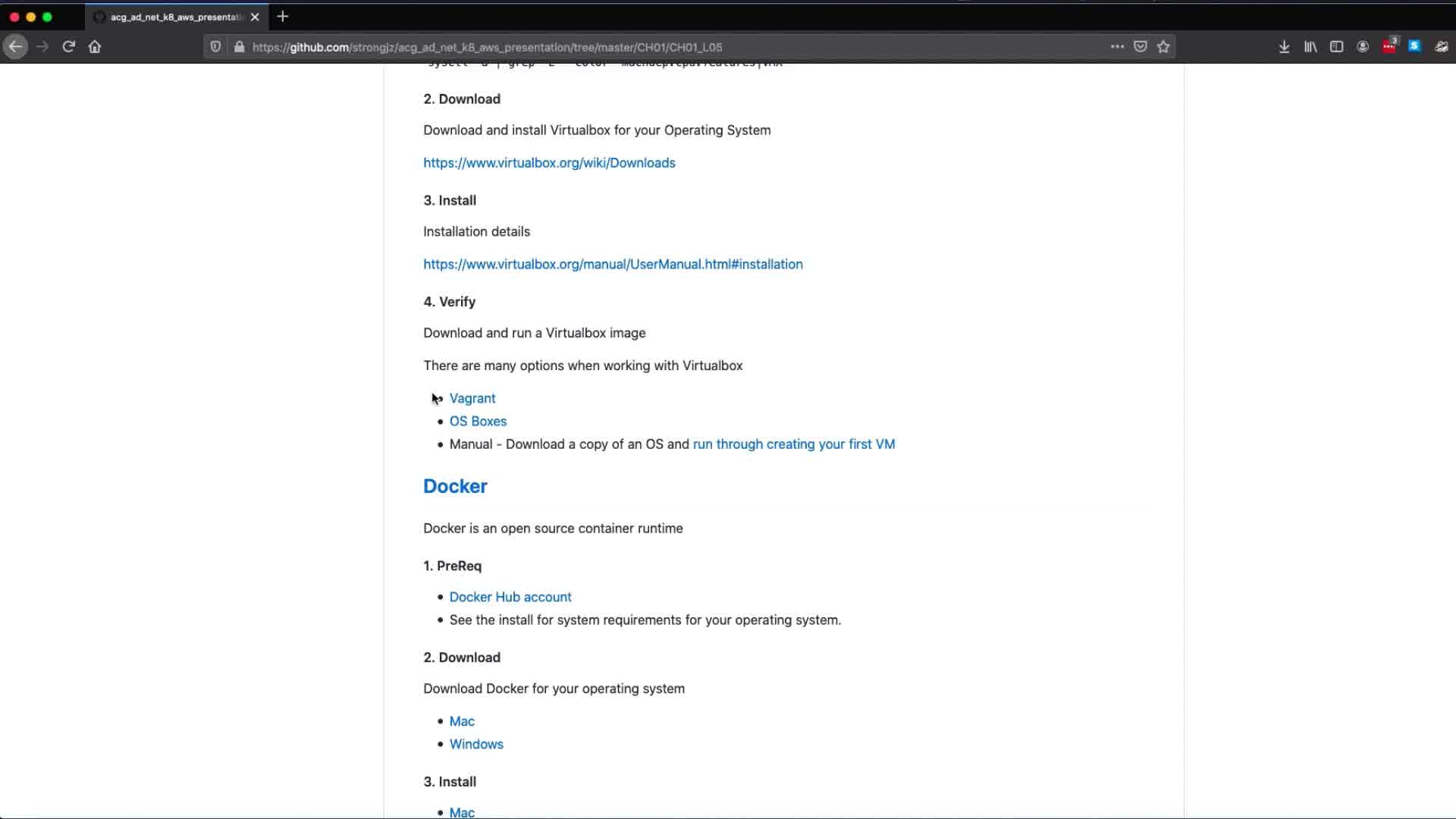Viewport: 1456px width, 819px height.
Task: Click the red LastPass extension icon
Action: click(1389, 47)
